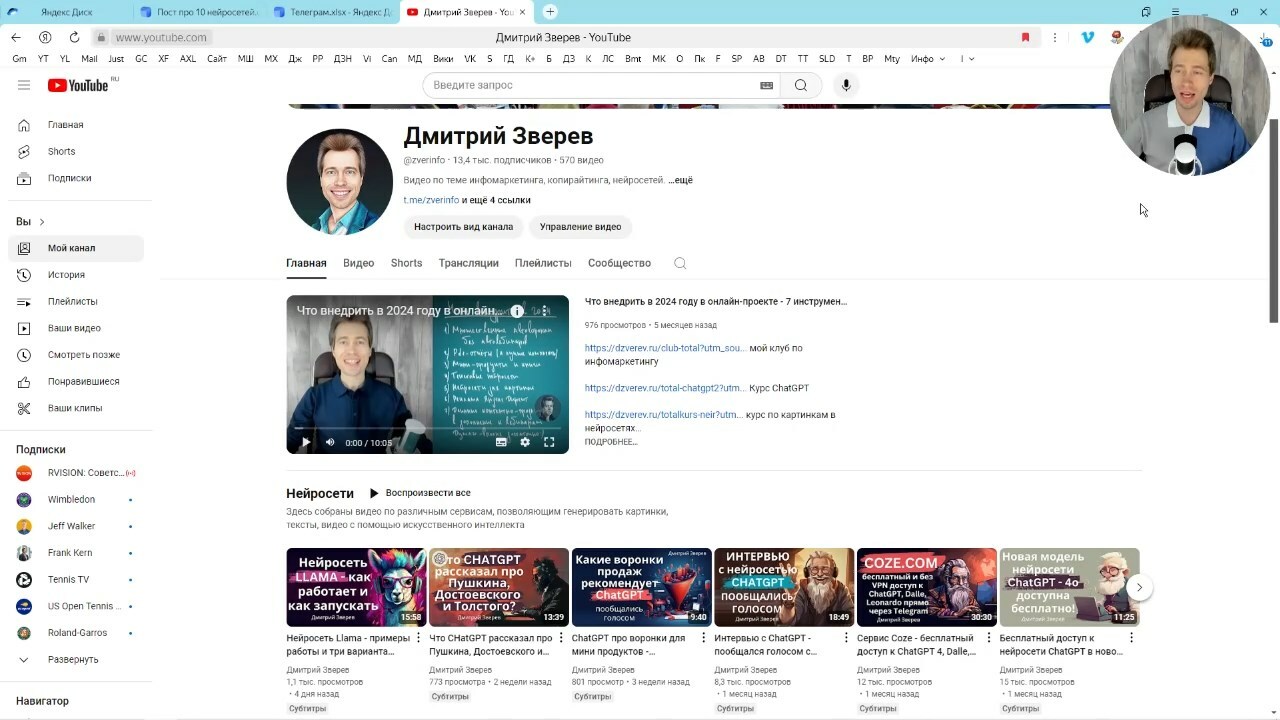
Task: Open the YouTube hamburger guide menu
Action: click(x=24, y=85)
